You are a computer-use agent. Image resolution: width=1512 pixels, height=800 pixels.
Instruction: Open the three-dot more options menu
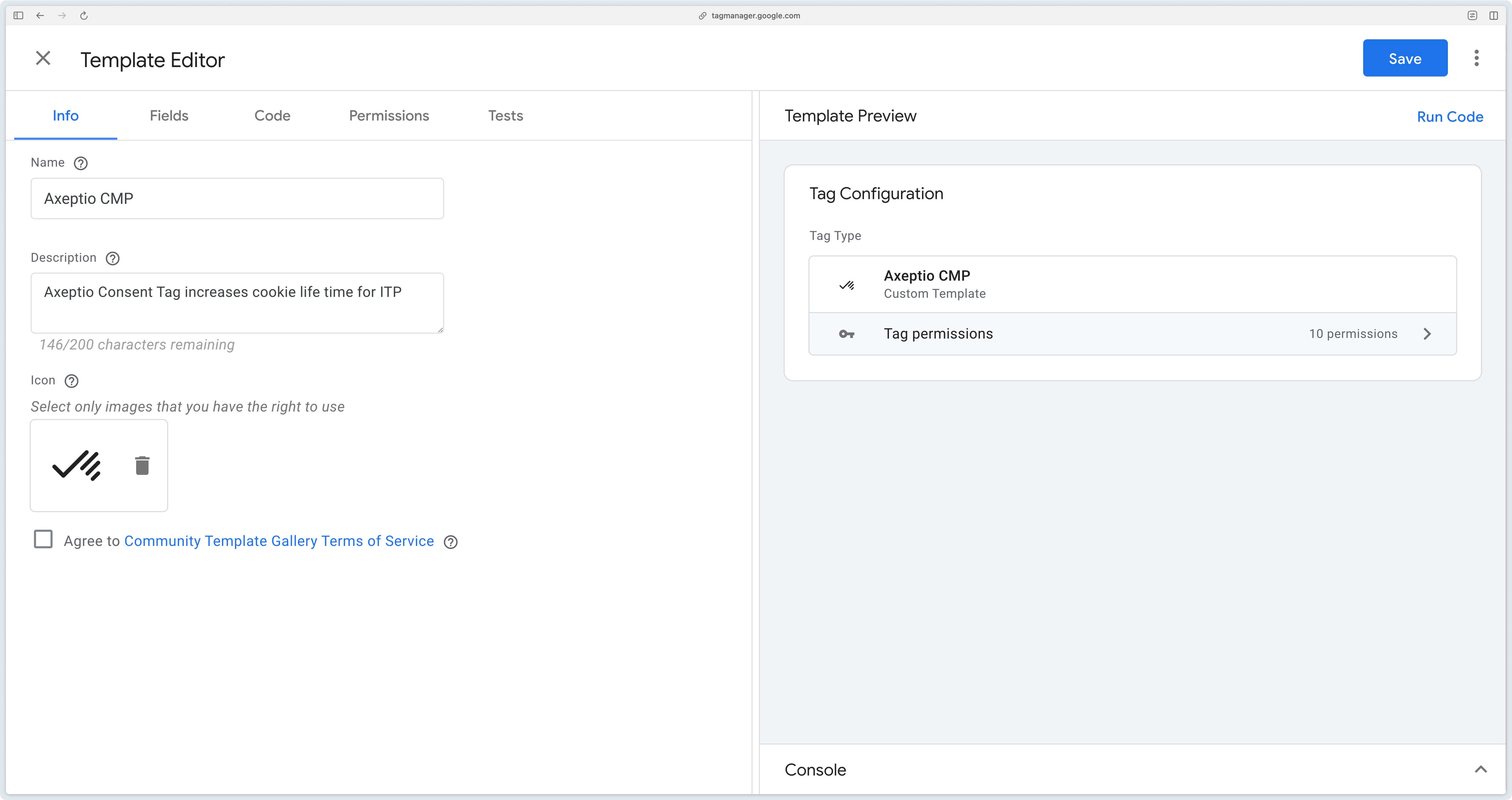click(1476, 58)
